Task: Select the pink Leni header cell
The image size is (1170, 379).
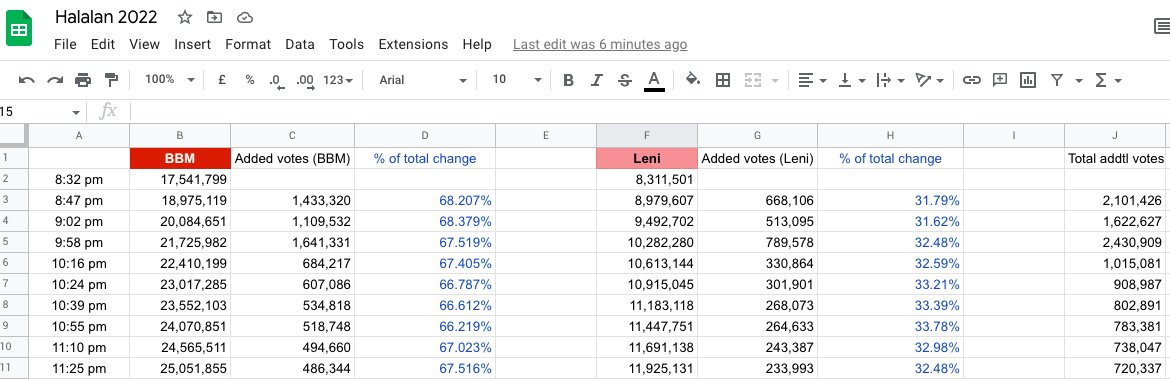Action: click(647, 158)
